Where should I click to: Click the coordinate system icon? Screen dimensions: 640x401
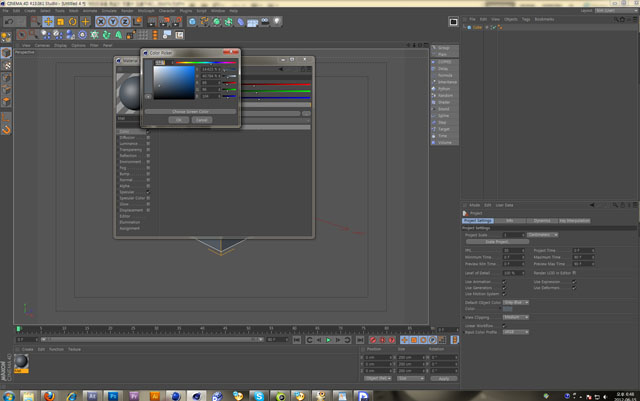[138, 21]
